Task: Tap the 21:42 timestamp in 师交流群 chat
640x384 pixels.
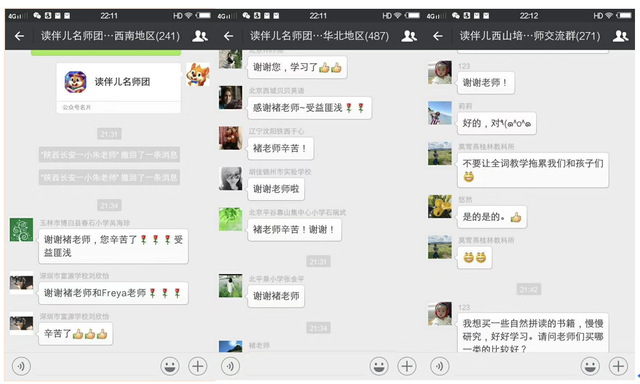Action: point(529,290)
